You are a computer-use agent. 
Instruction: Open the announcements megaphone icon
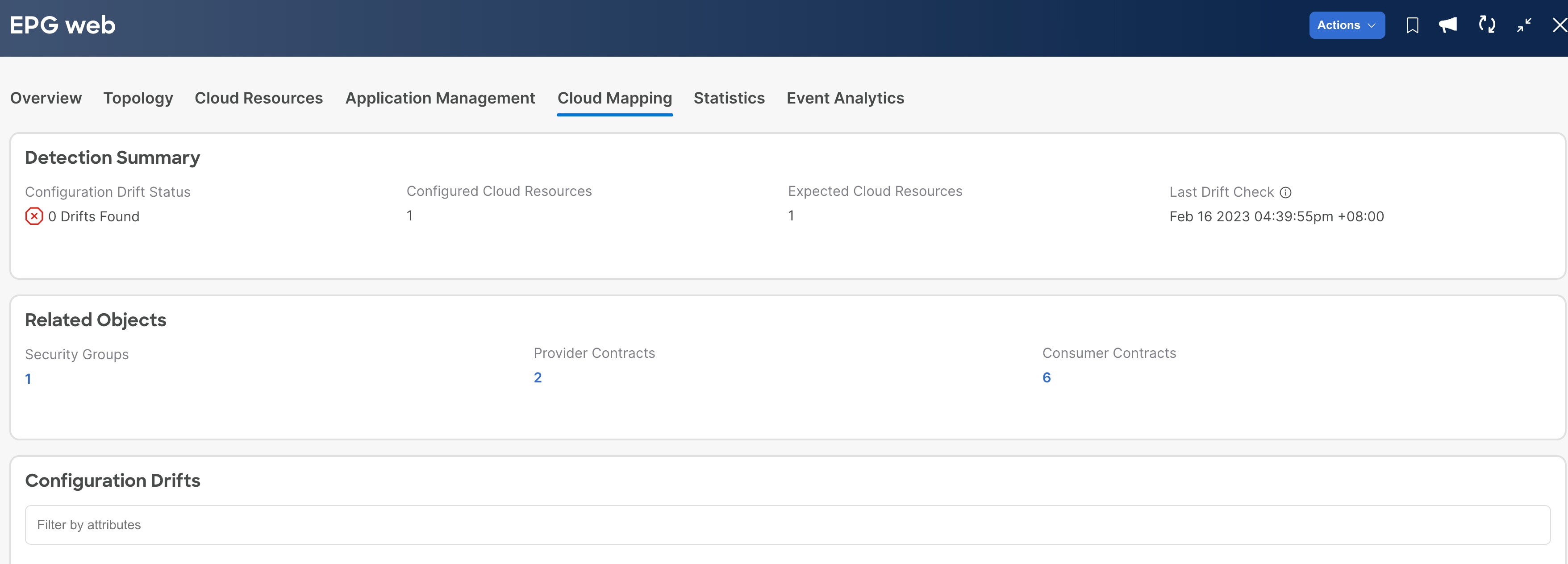pyautogui.click(x=1449, y=25)
